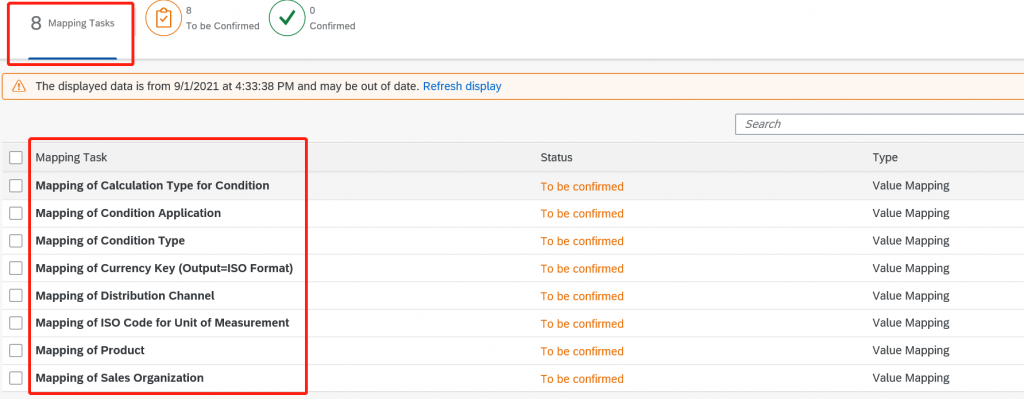Check the Mapping of Product row checkbox
The height and width of the screenshot is (399, 1024).
[16, 350]
